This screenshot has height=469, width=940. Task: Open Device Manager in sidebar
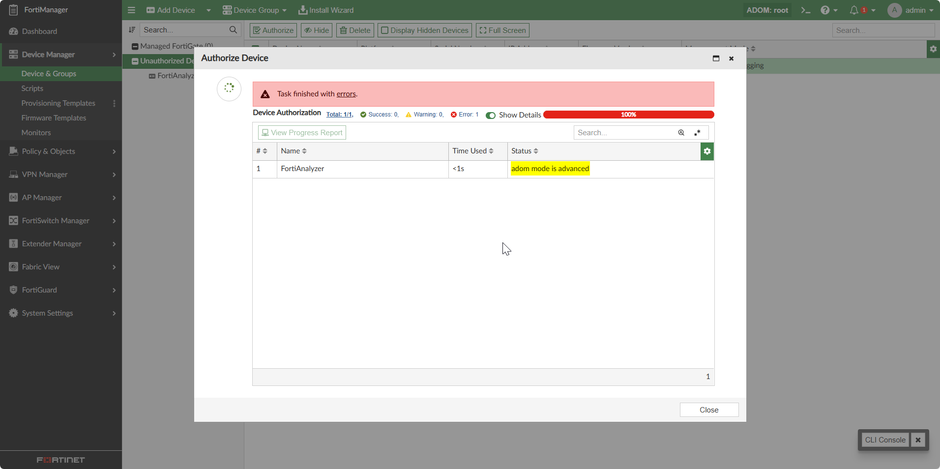(61, 55)
